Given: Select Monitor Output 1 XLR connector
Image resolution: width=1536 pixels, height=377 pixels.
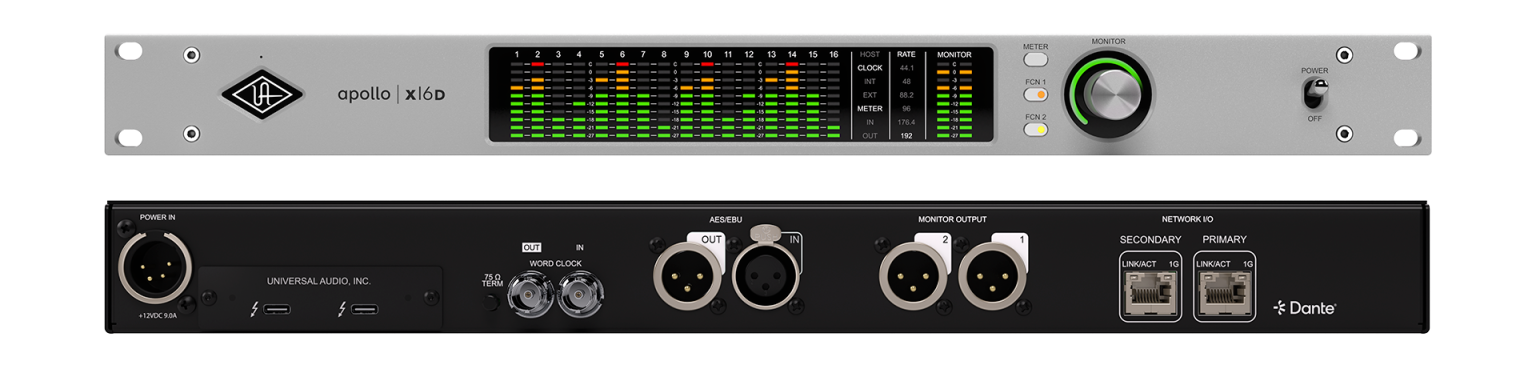Looking at the screenshot, I should coord(992,276).
